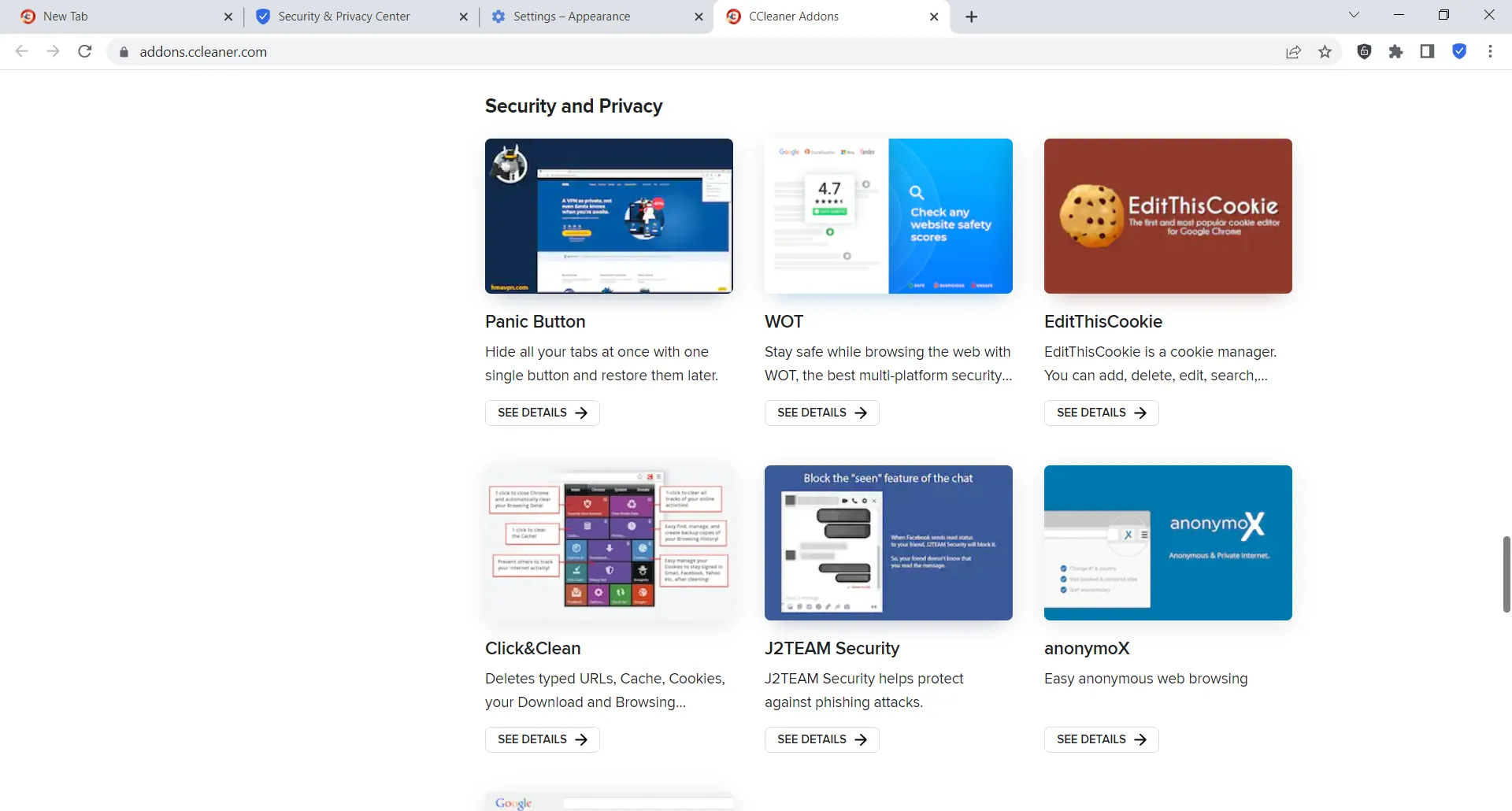Click 'Stay safe while browsing the web' description
The height and width of the screenshot is (811, 1512).
click(888, 364)
